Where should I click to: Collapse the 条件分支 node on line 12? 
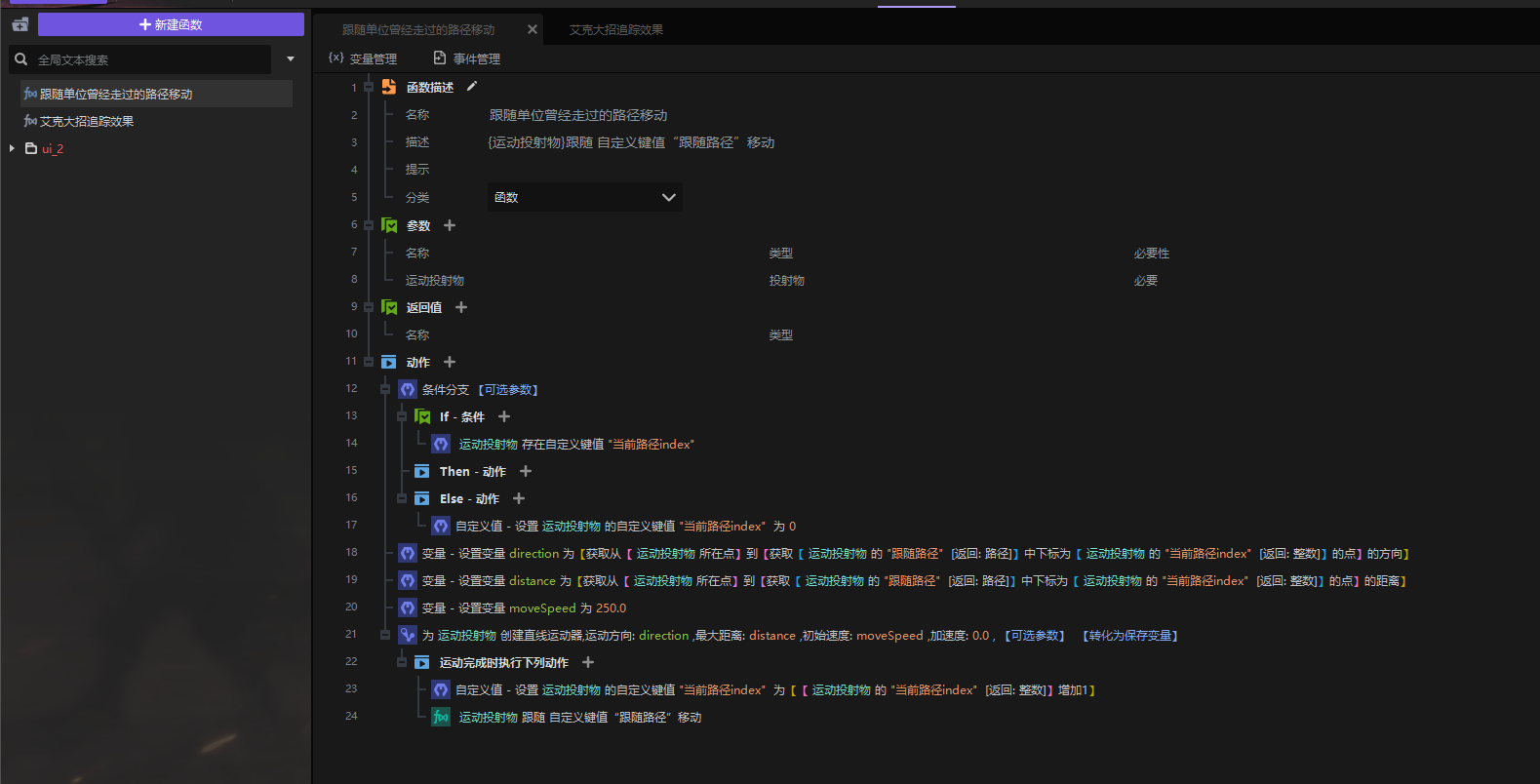[385, 389]
